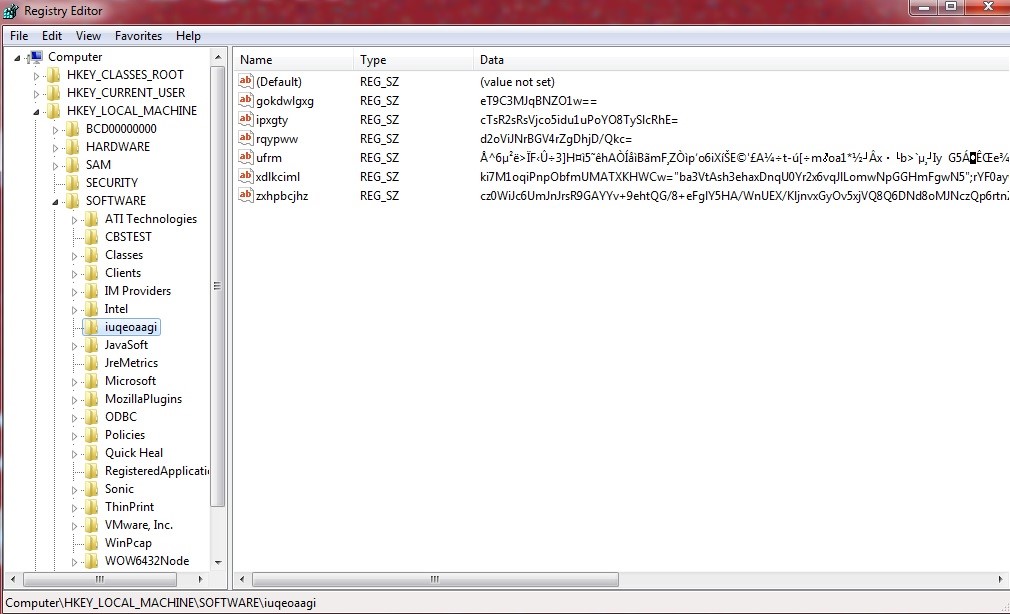Viewport: 1010px width, 614px height.
Task: Expand the WOW6432Node node arrow
Action: point(75,562)
